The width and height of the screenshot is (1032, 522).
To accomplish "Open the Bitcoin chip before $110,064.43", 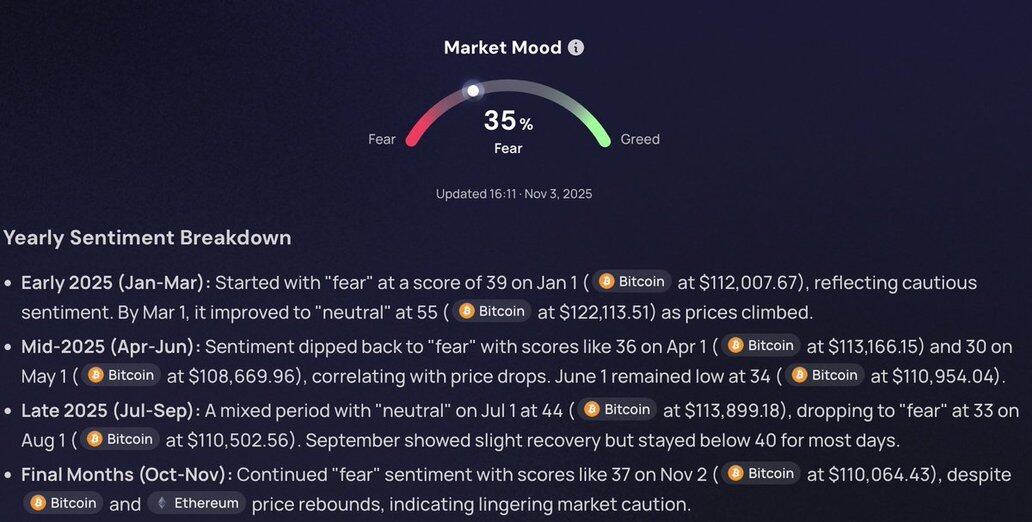I will click(x=761, y=473).
